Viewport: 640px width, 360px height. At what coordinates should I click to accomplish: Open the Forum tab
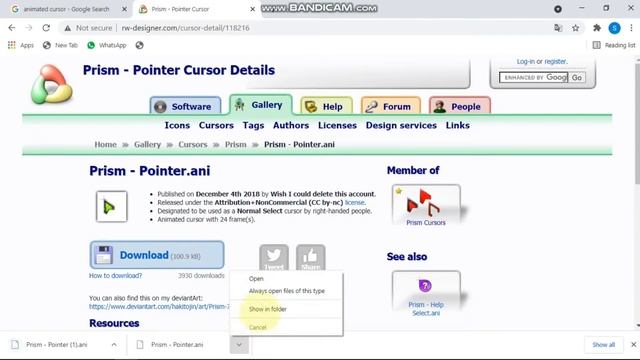click(x=391, y=106)
